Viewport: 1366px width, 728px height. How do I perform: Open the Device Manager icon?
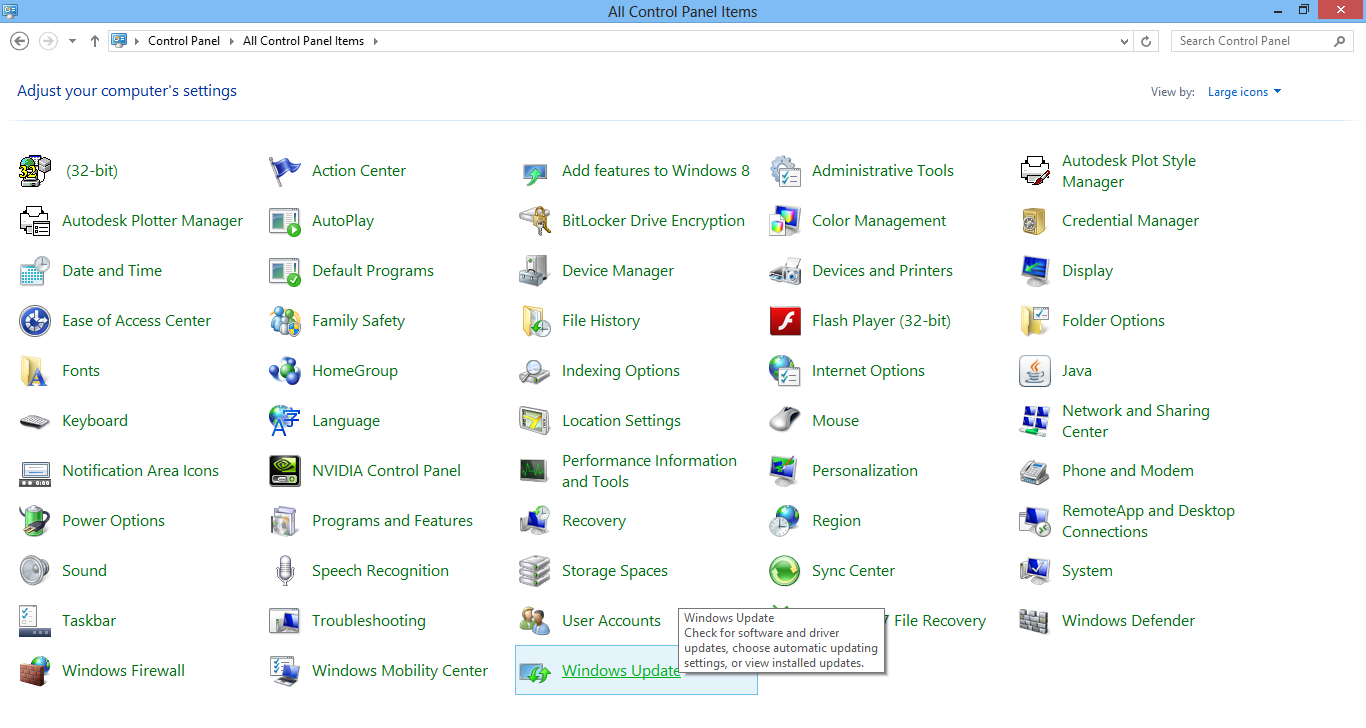click(x=534, y=271)
